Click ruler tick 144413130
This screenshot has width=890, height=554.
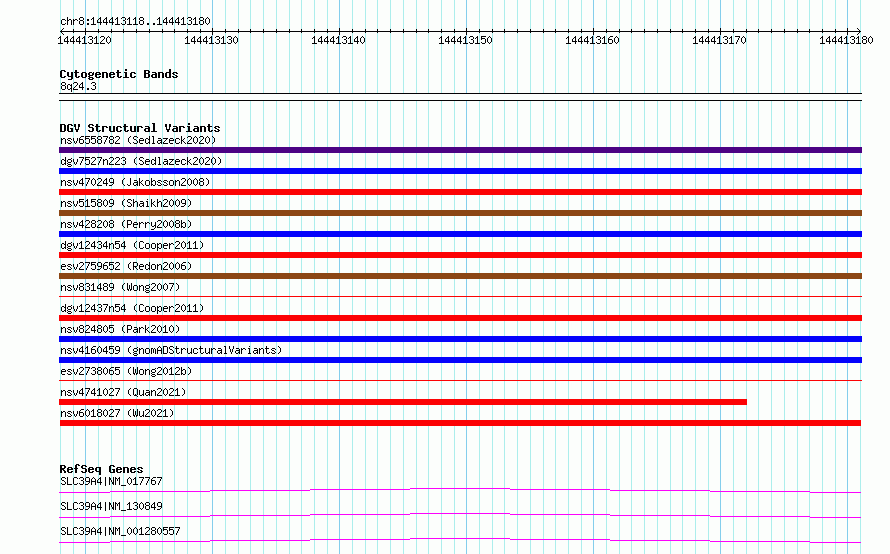tap(211, 40)
